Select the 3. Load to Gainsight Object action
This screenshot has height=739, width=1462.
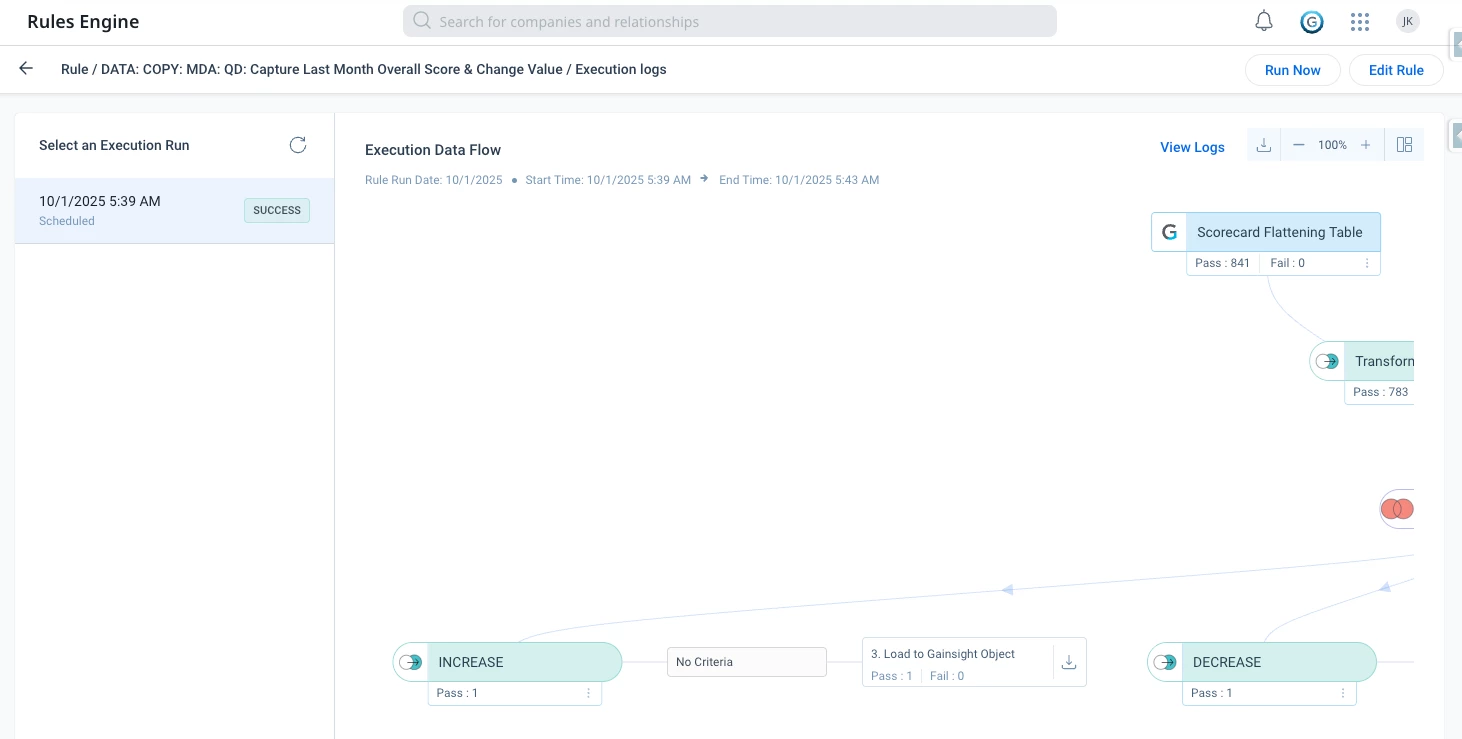tap(974, 662)
